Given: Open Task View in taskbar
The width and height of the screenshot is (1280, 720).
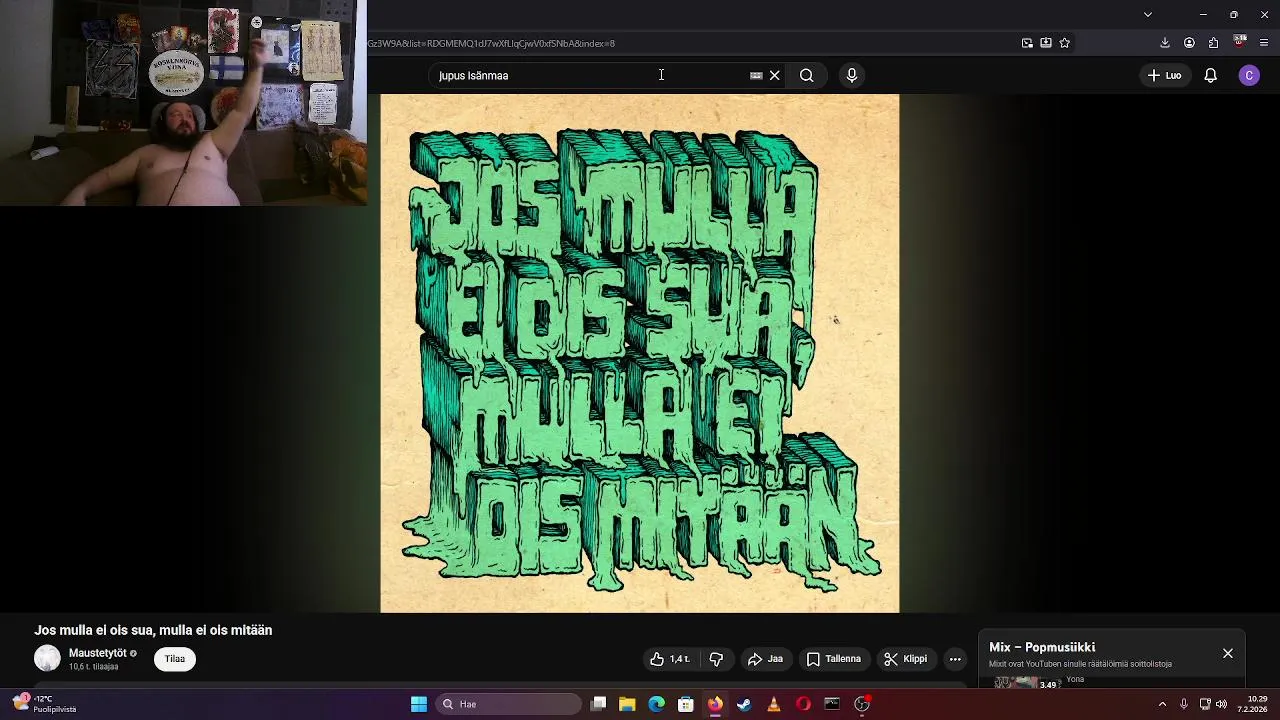Looking at the screenshot, I should point(598,704).
